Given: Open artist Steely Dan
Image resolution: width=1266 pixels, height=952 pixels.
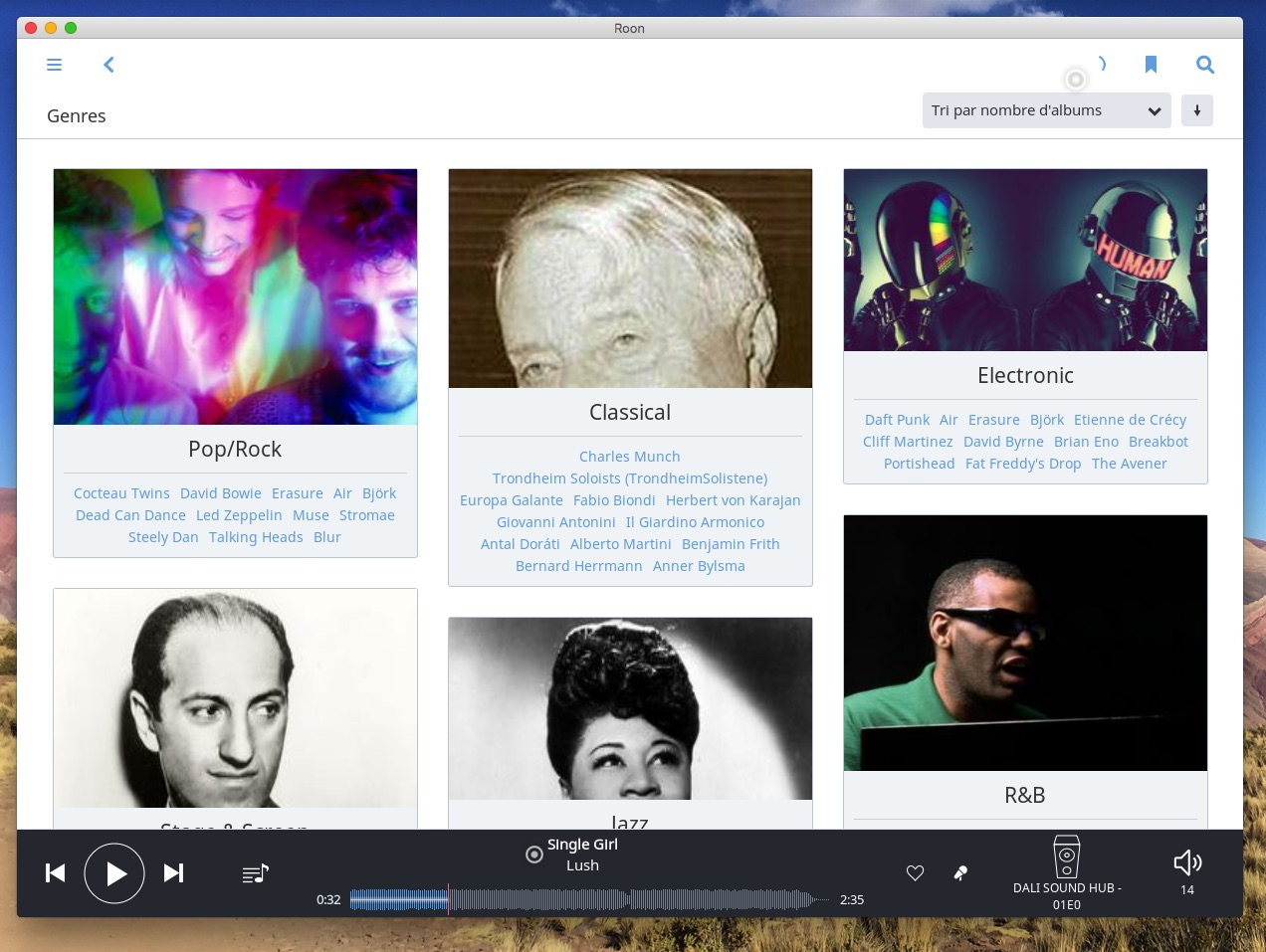Looking at the screenshot, I should click(x=163, y=537).
